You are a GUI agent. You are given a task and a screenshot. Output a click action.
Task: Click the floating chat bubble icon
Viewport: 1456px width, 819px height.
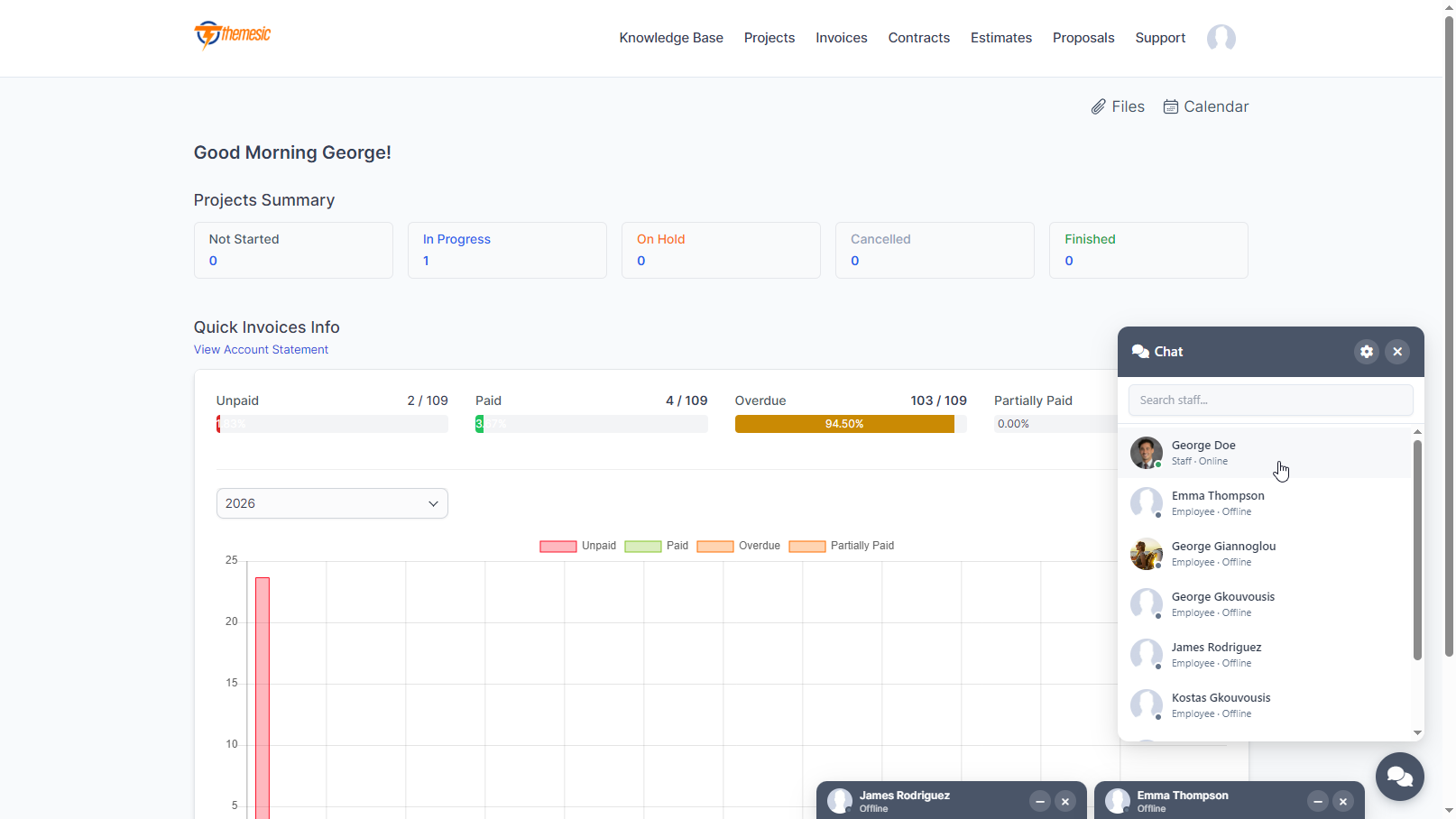point(1399,777)
